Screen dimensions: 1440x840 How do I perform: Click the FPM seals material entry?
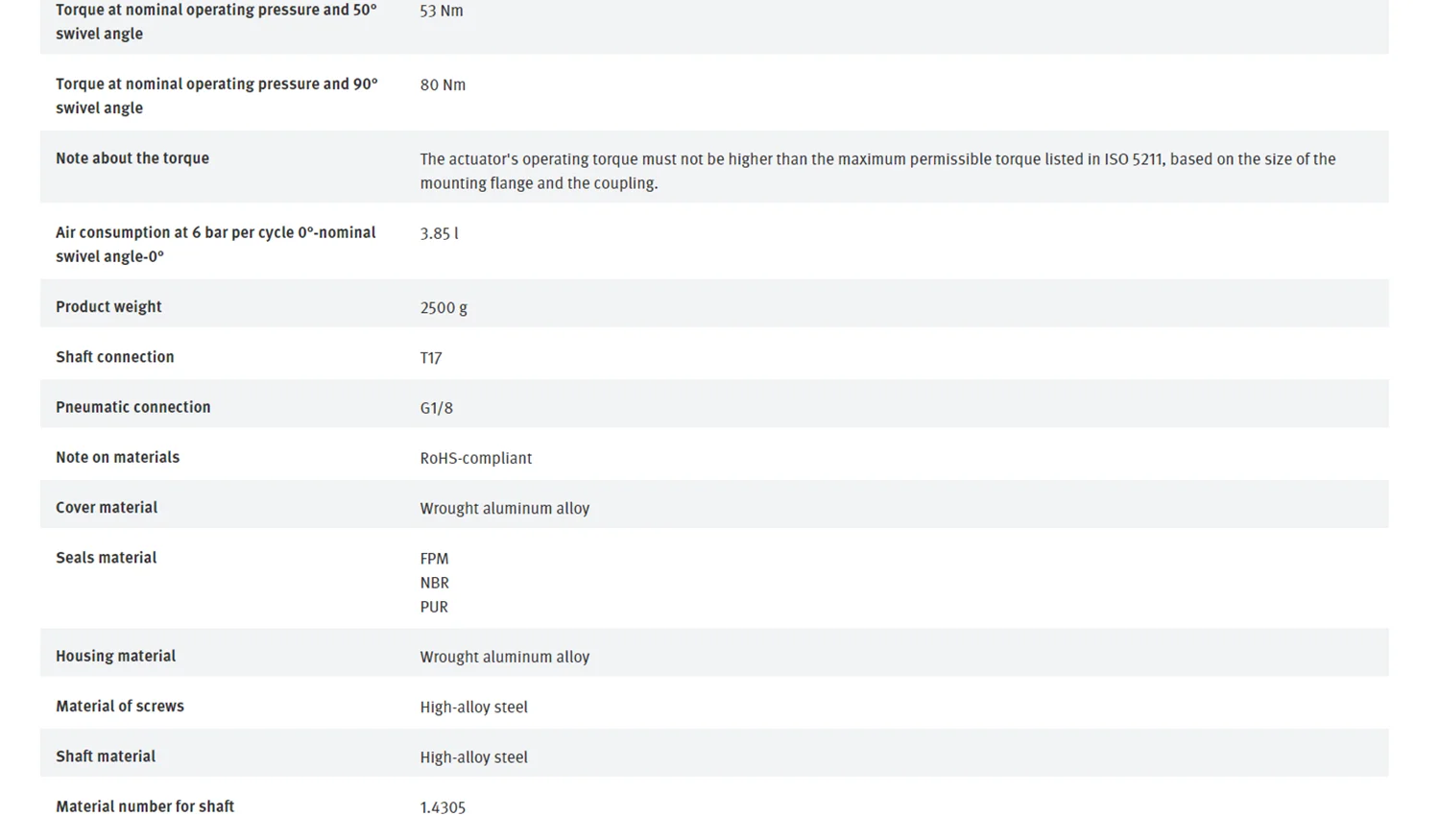click(x=434, y=559)
